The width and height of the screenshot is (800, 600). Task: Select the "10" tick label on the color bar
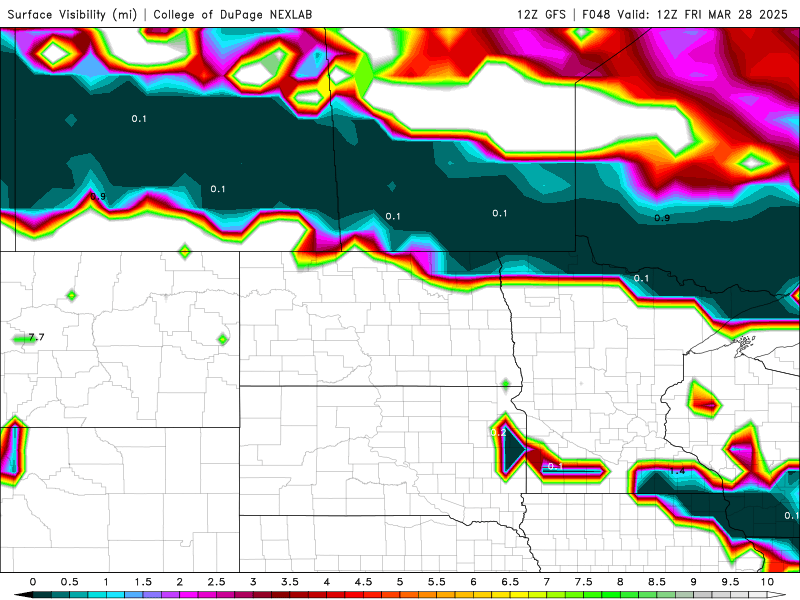767,582
